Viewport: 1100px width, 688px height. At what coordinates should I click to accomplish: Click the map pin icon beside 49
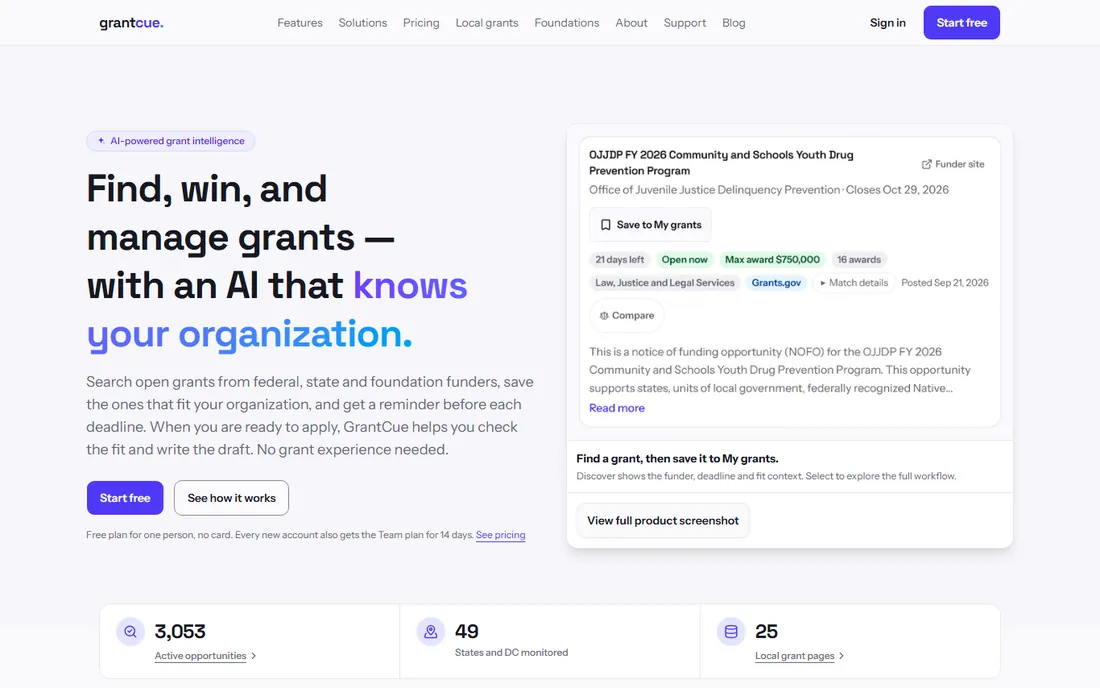431,632
